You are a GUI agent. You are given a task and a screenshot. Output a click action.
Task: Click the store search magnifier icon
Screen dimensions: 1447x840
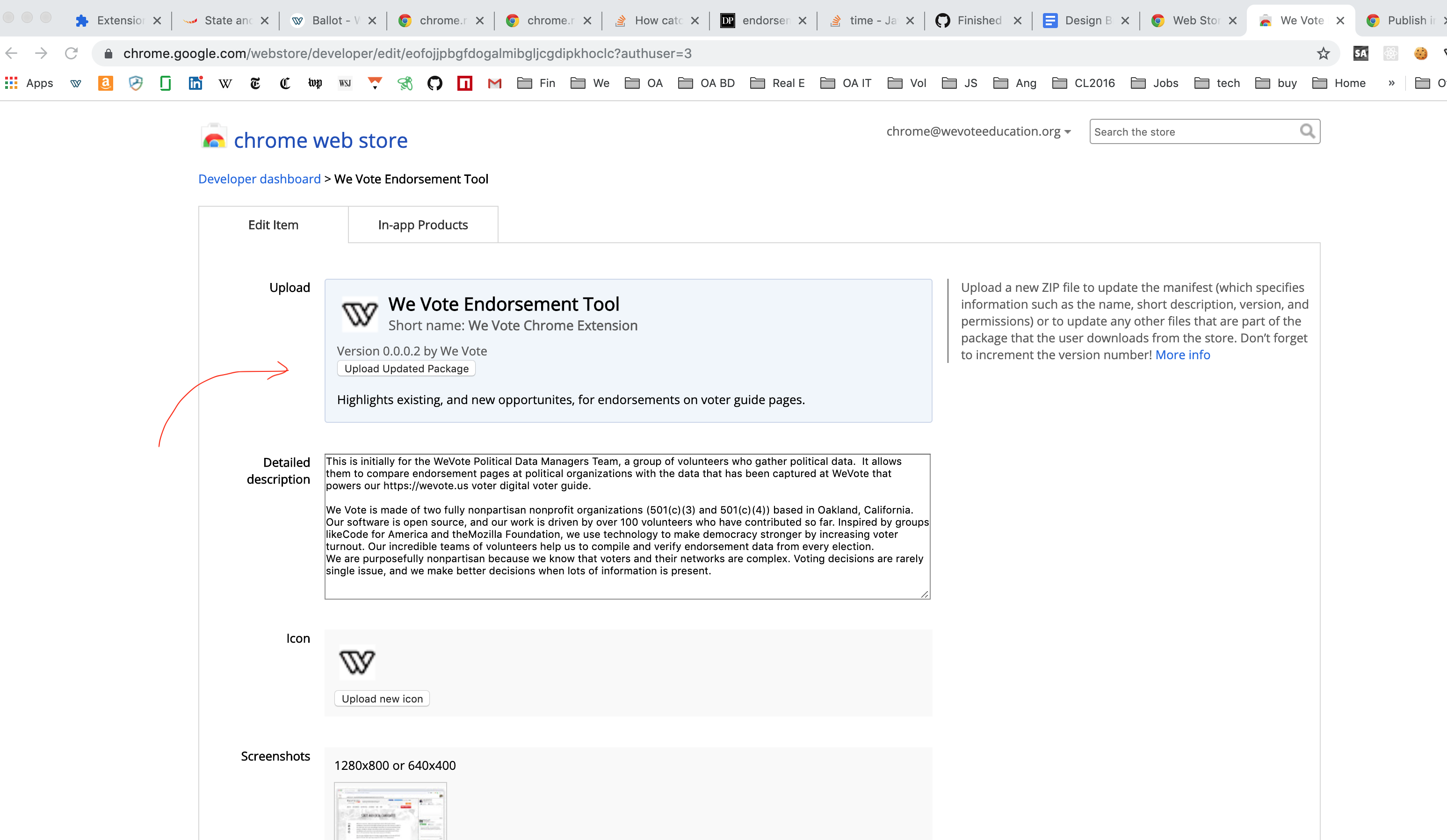pyautogui.click(x=1307, y=131)
